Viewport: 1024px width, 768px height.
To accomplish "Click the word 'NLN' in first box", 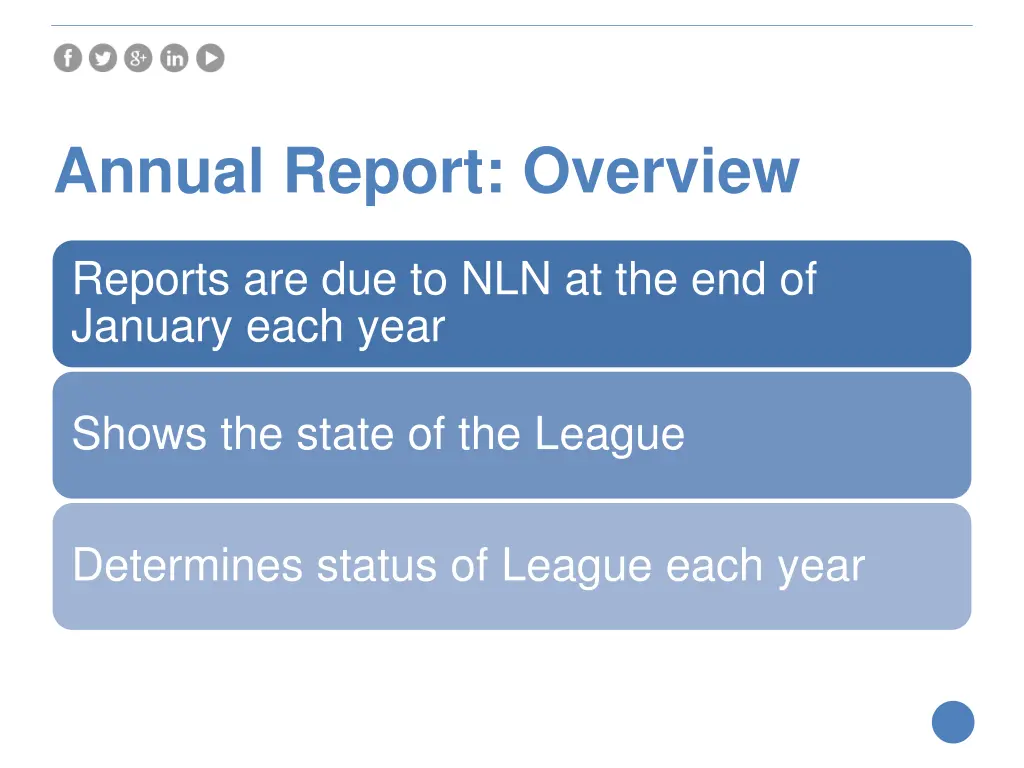I will [506, 280].
